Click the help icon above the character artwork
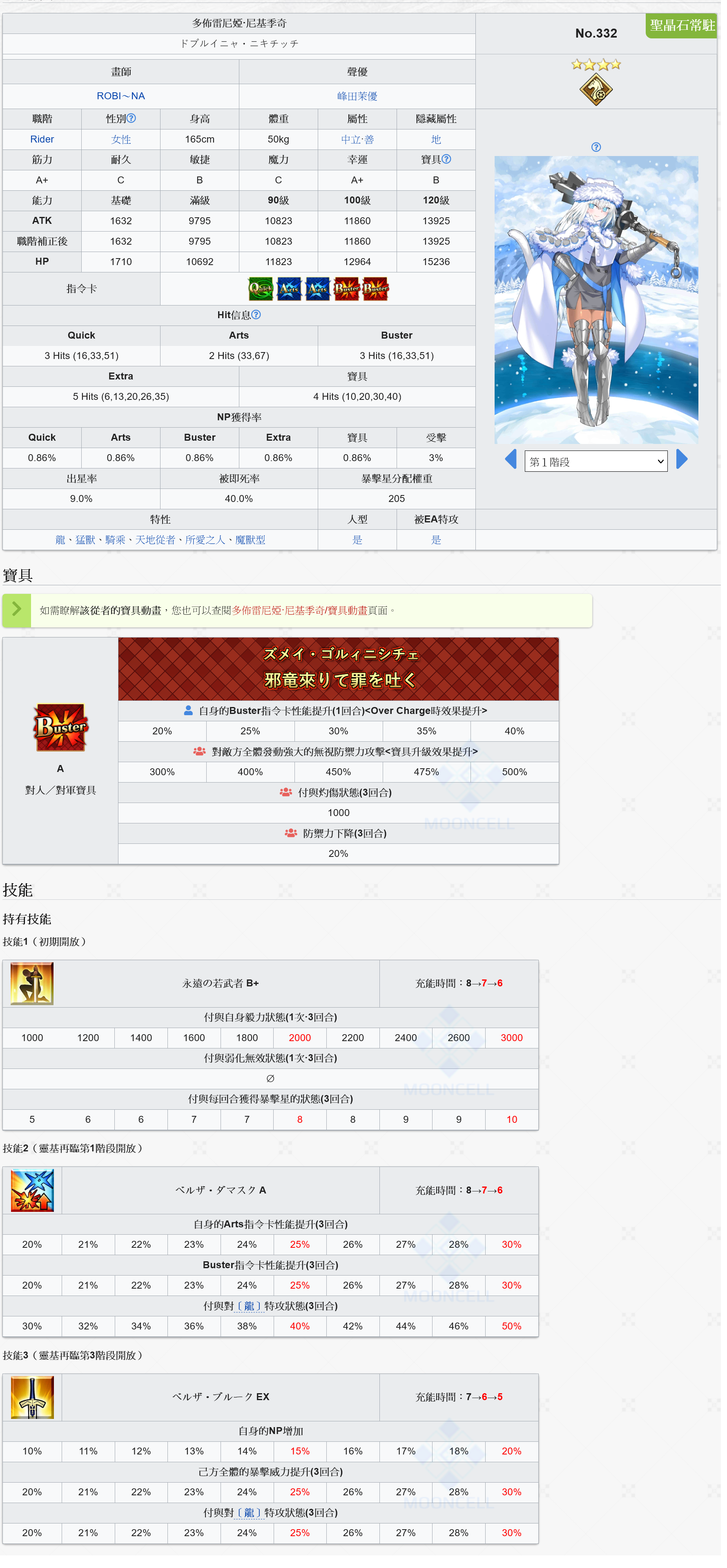Screen dimensions: 727x1568 click(x=601, y=148)
